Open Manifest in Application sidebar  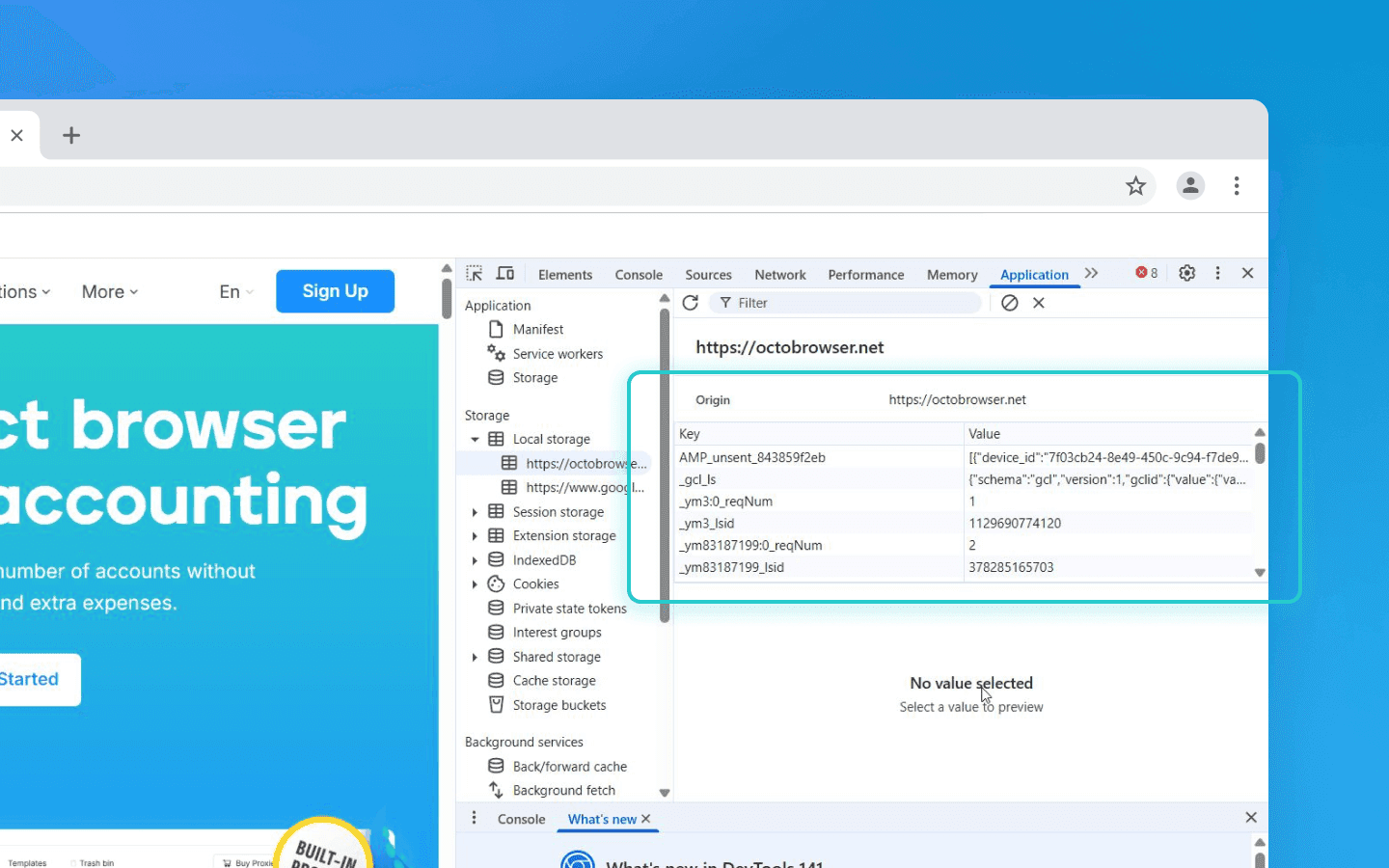538,330
